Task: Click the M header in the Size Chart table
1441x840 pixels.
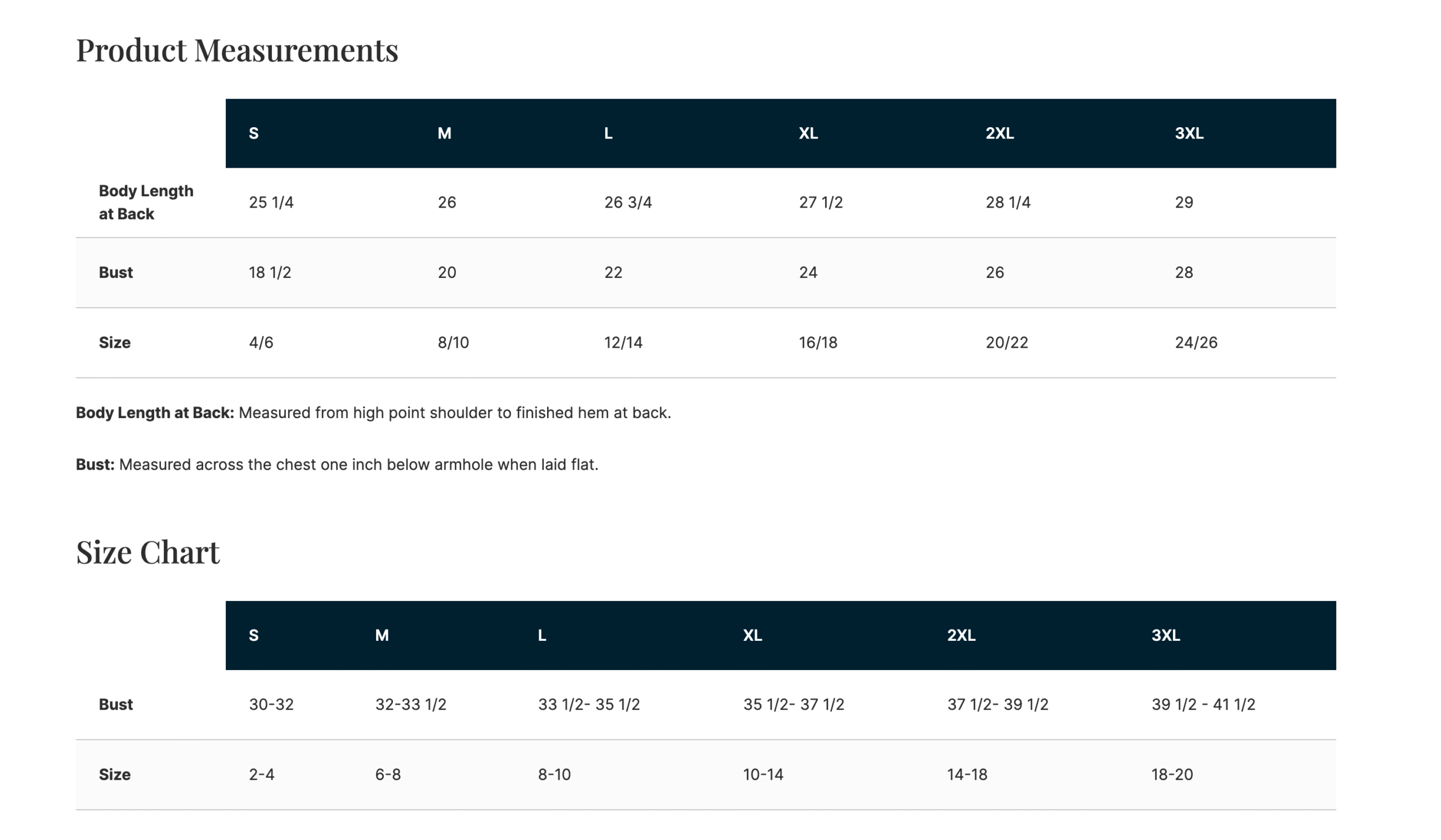Action: (382, 635)
